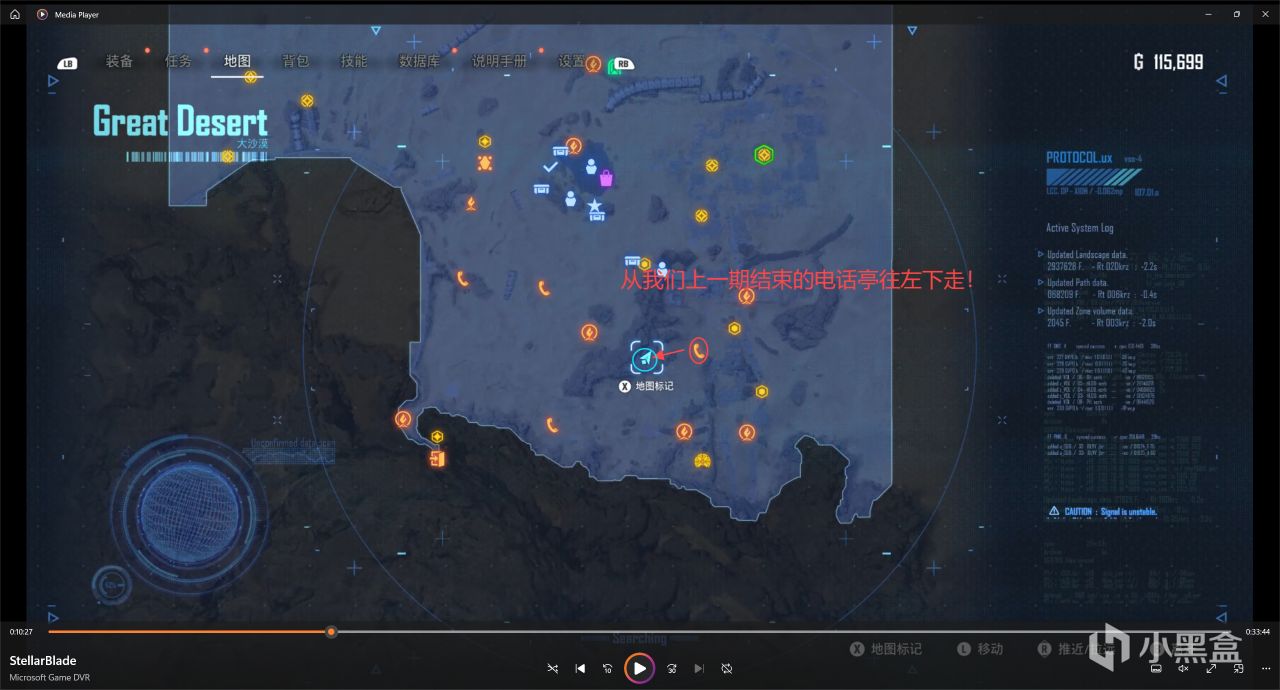Click the orange campfire map icon
The image size is (1280, 690).
coord(471,204)
